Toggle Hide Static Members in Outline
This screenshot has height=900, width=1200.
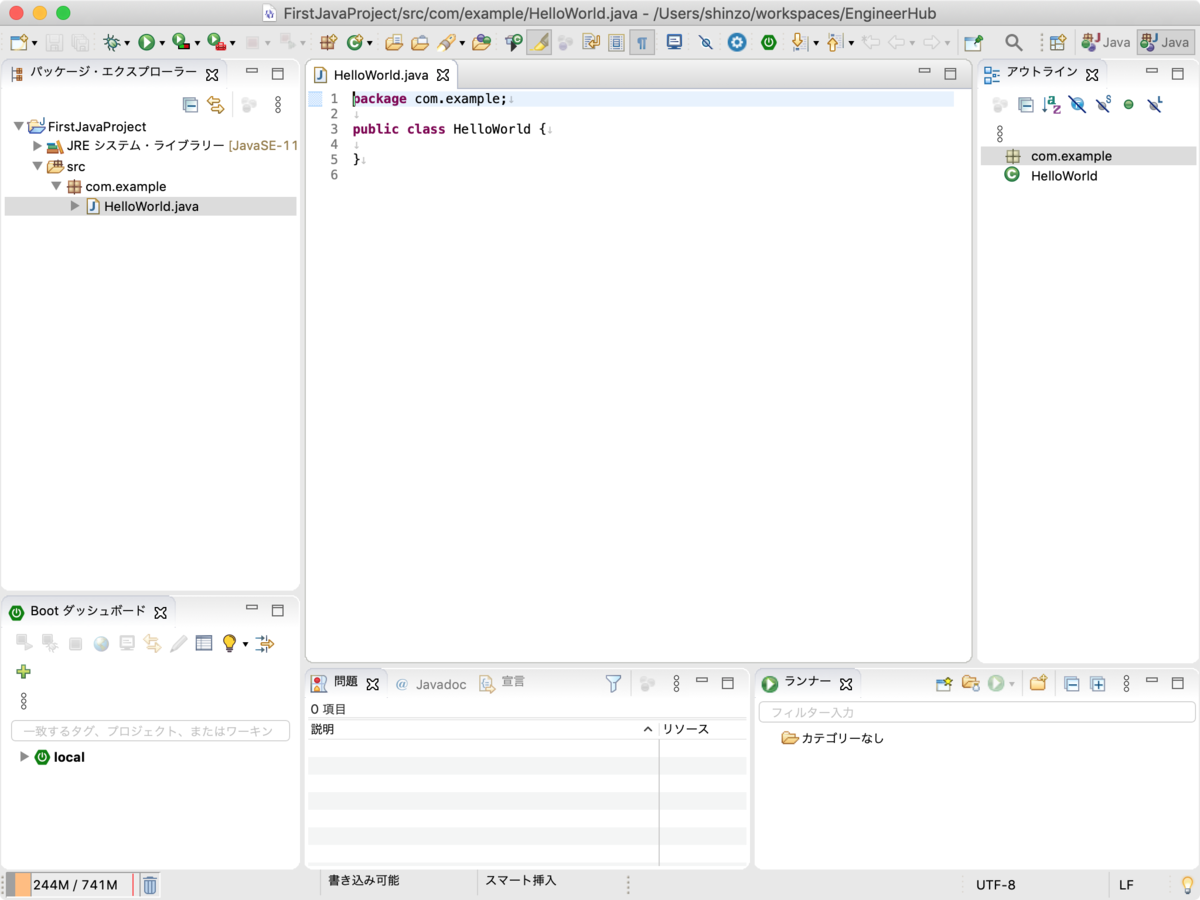click(1103, 104)
